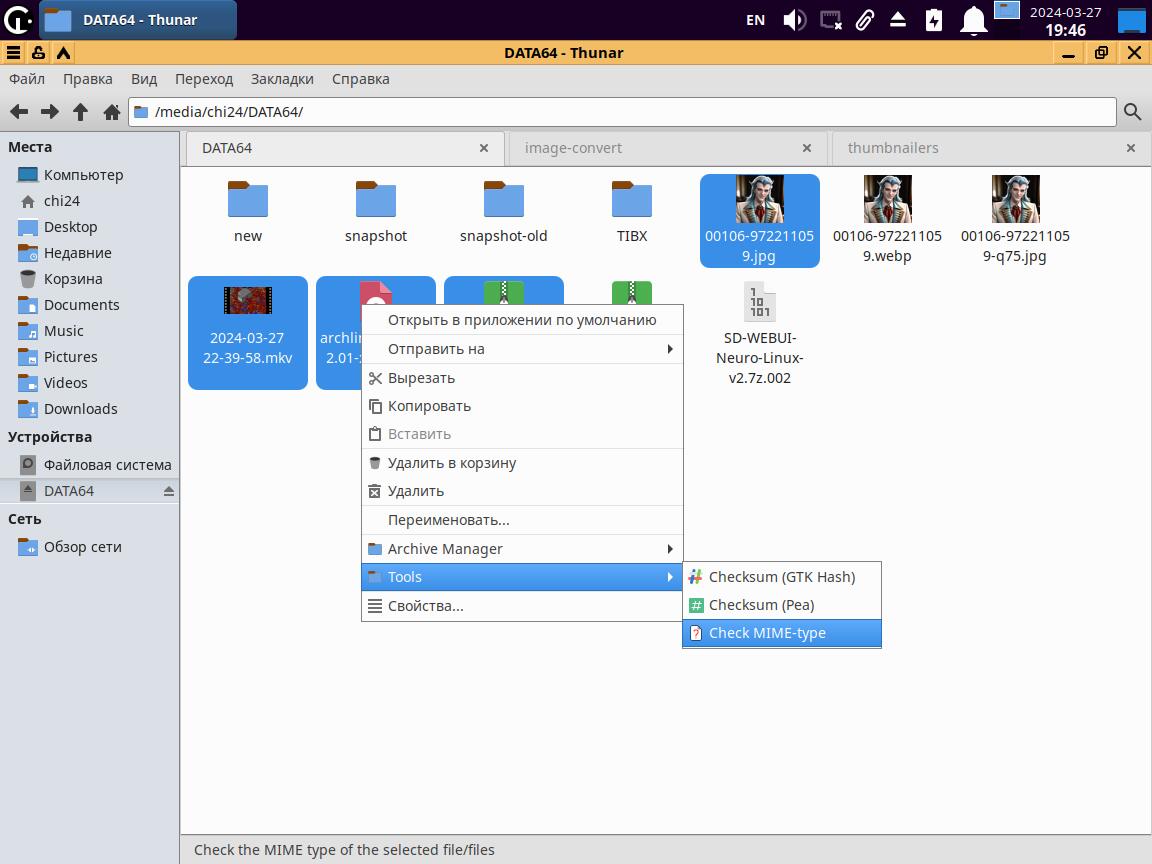Screen dimensions: 1152x864
Task: Click the location path input field
Action: tap(622, 112)
